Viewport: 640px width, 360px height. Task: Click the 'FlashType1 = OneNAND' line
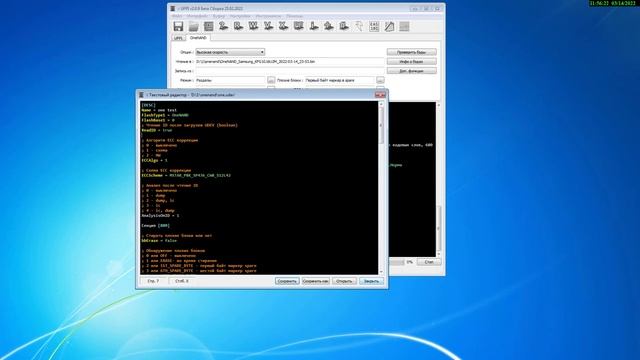click(x=165, y=115)
